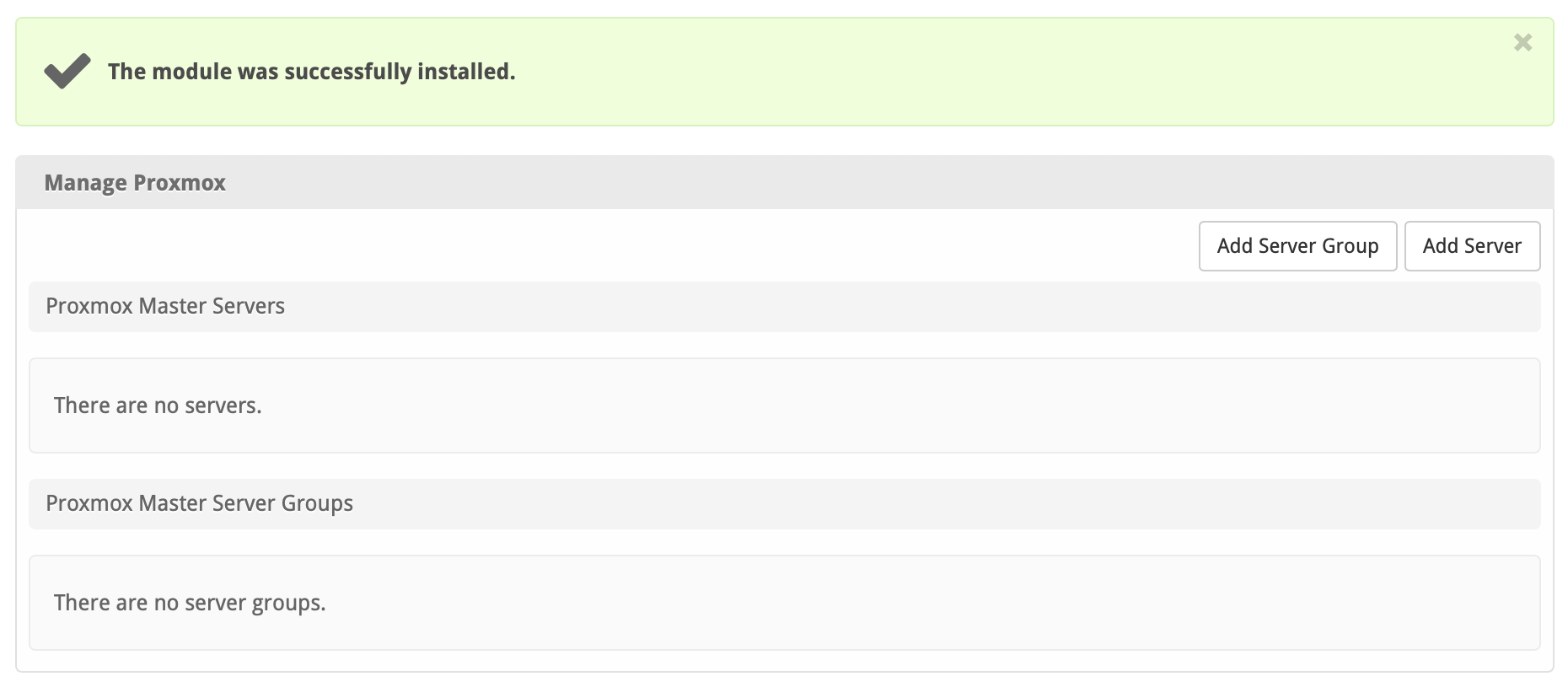This screenshot has height=698, width=1568.
Task: Select the Proxmox Master Server Groups heading
Action: point(199,503)
